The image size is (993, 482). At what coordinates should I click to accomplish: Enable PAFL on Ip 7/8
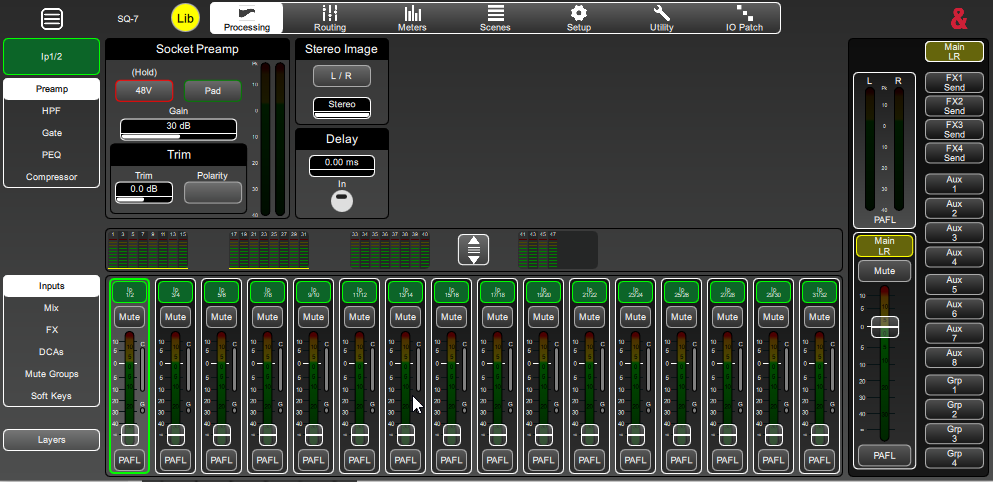[x=267, y=460]
